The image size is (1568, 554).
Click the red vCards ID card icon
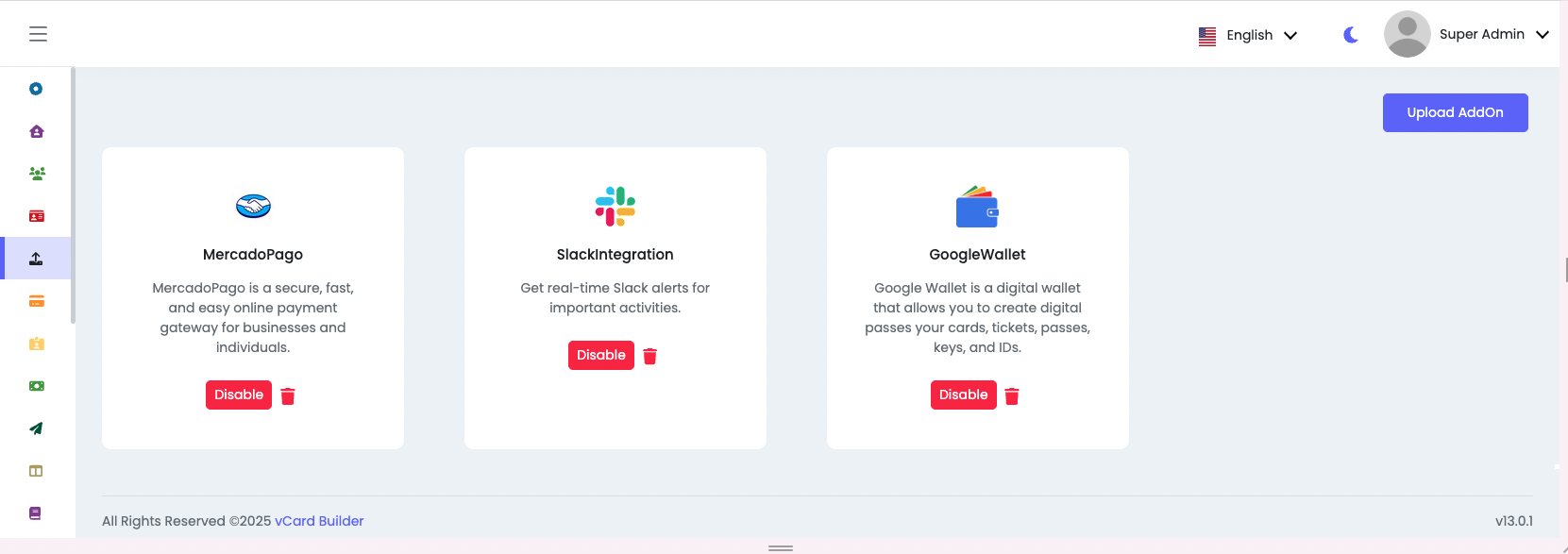[35, 216]
